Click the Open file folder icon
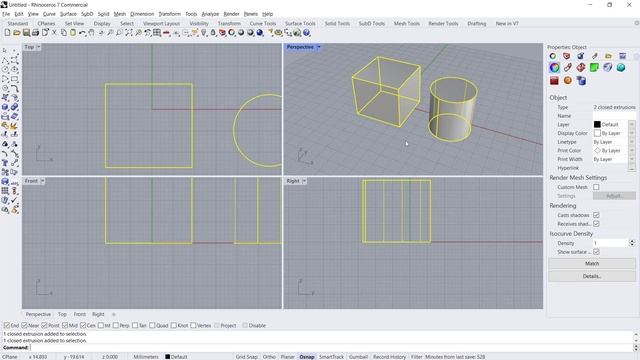This screenshot has height=360, width=640. coord(17,33)
